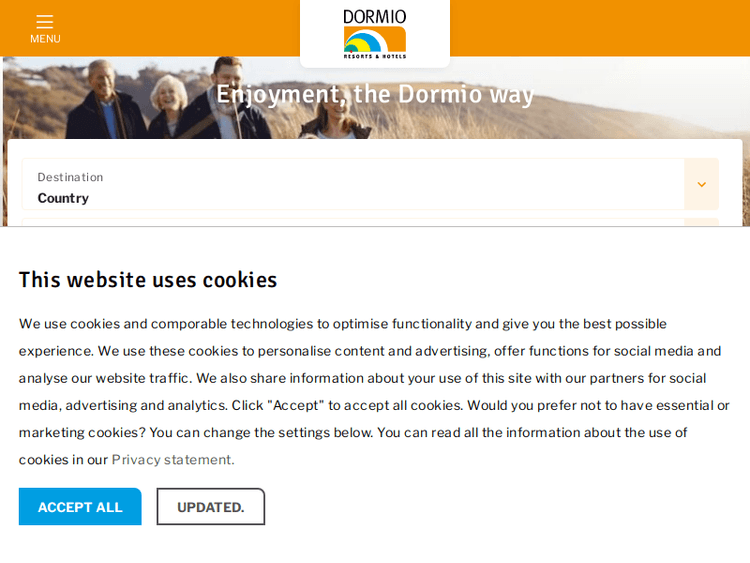Viewport: 750px width, 563px height.
Task: Click the 'Enjoyment, the Dormio way' headline
Action: coord(375,94)
